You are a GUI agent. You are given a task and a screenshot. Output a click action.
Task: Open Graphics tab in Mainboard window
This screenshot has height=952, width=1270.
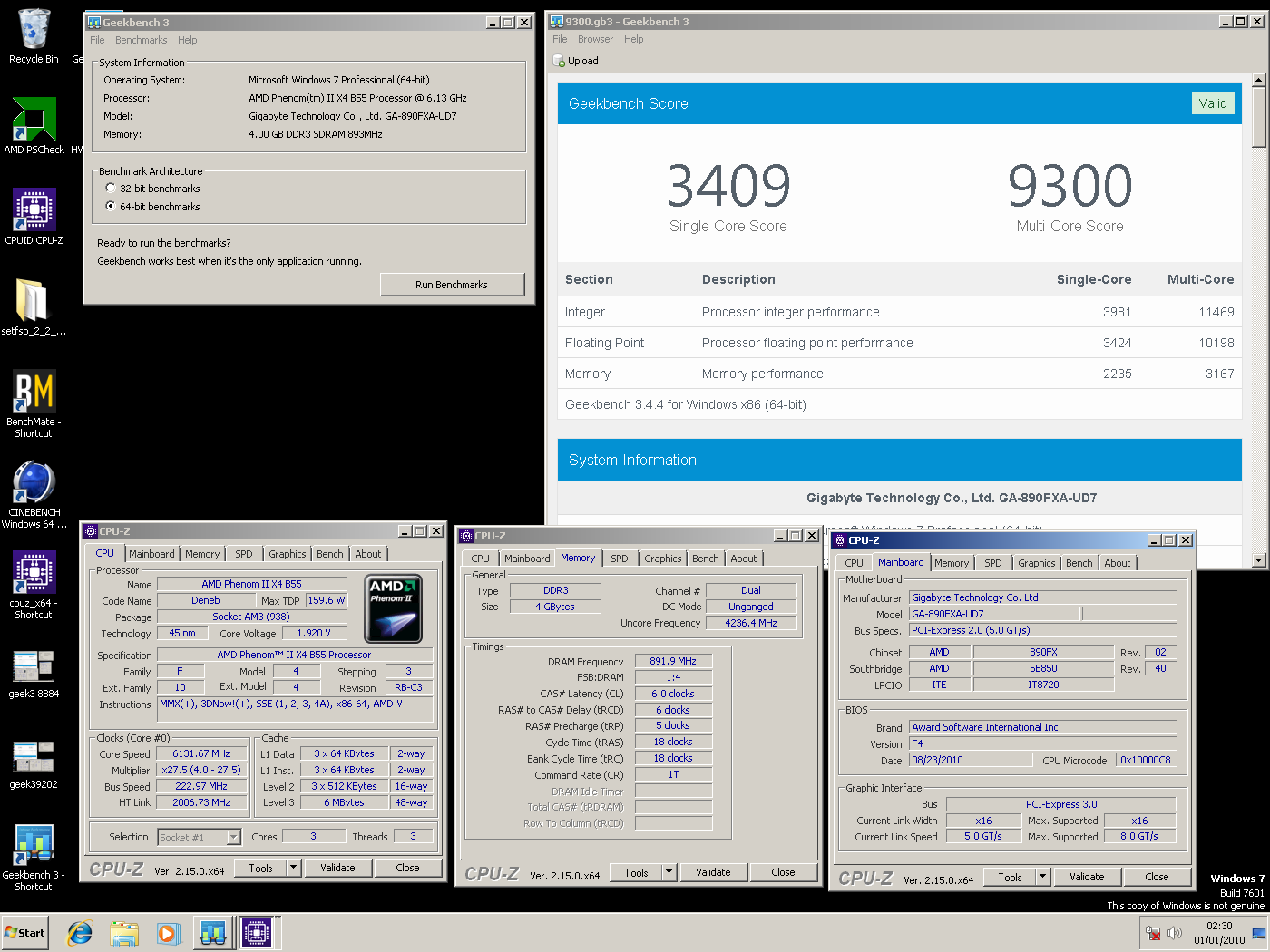[1036, 563]
